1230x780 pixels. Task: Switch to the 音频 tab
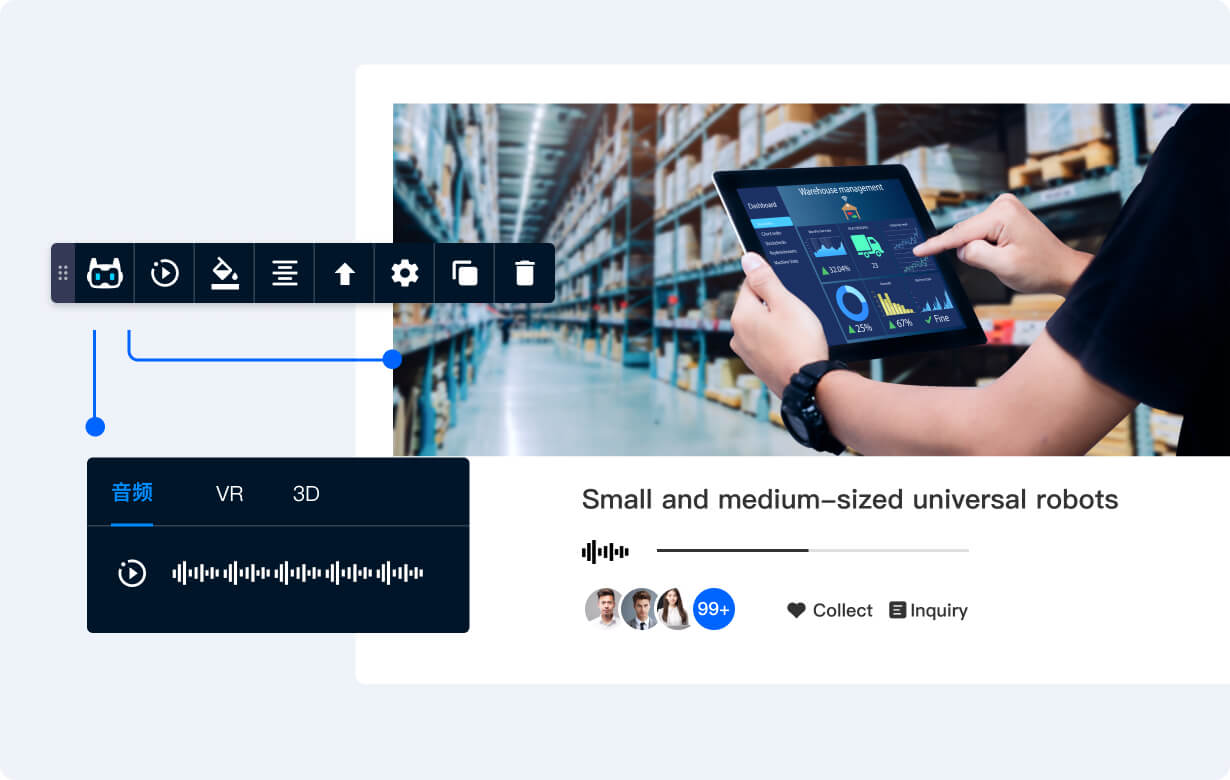[132, 493]
